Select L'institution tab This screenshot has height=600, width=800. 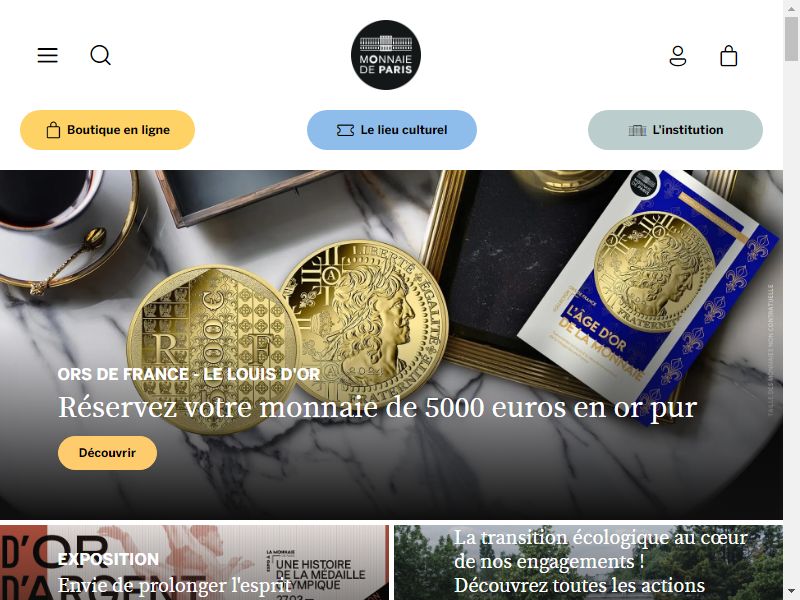pos(676,130)
